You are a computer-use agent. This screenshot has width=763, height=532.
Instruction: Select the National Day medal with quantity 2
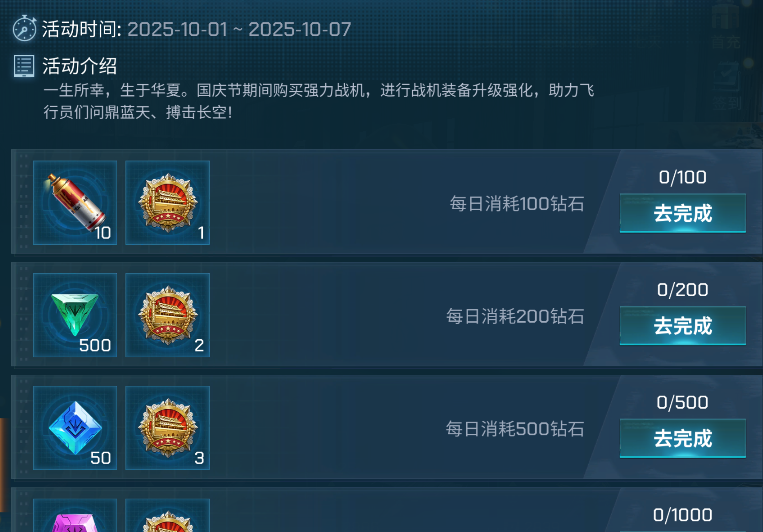(x=167, y=315)
